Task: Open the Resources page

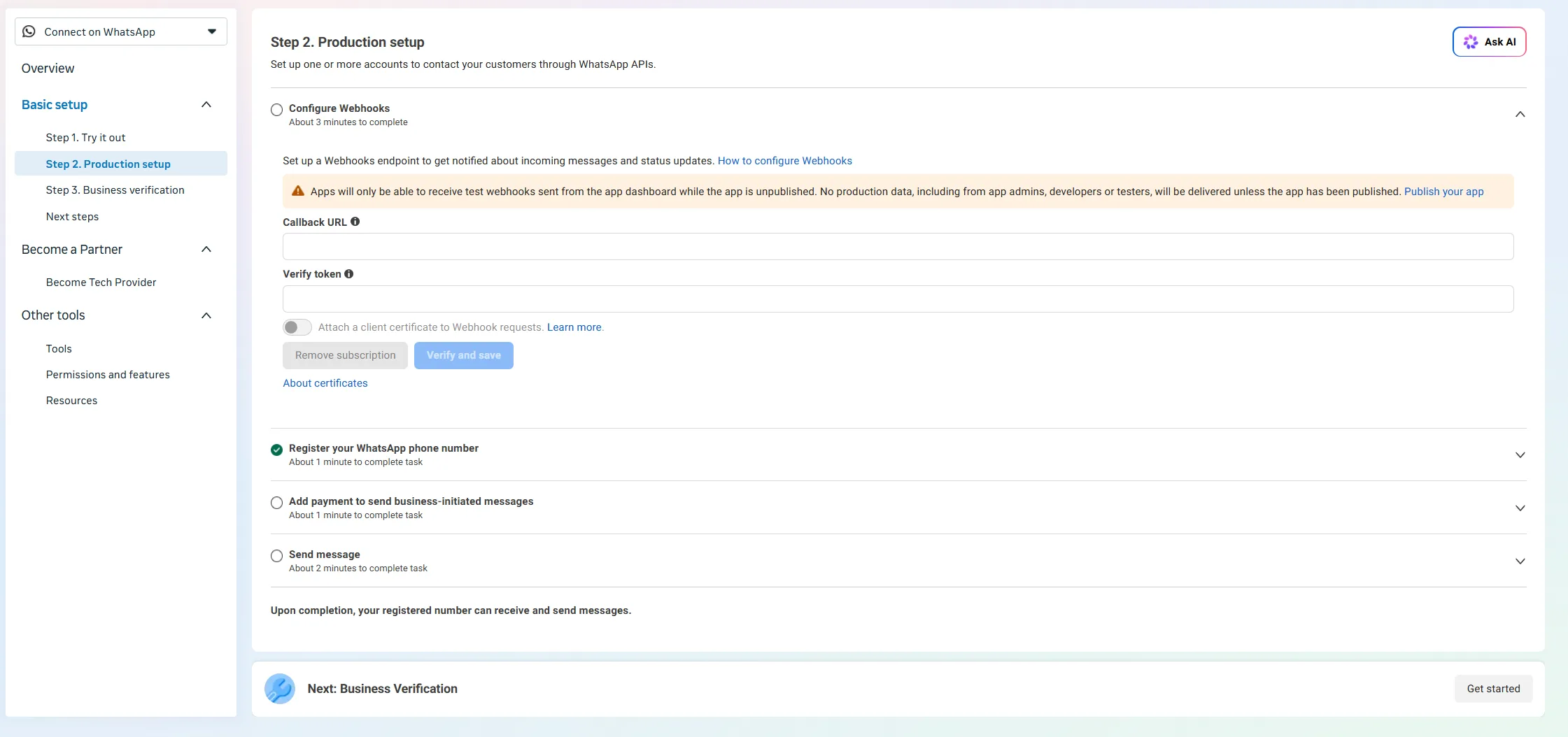Action: point(71,401)
